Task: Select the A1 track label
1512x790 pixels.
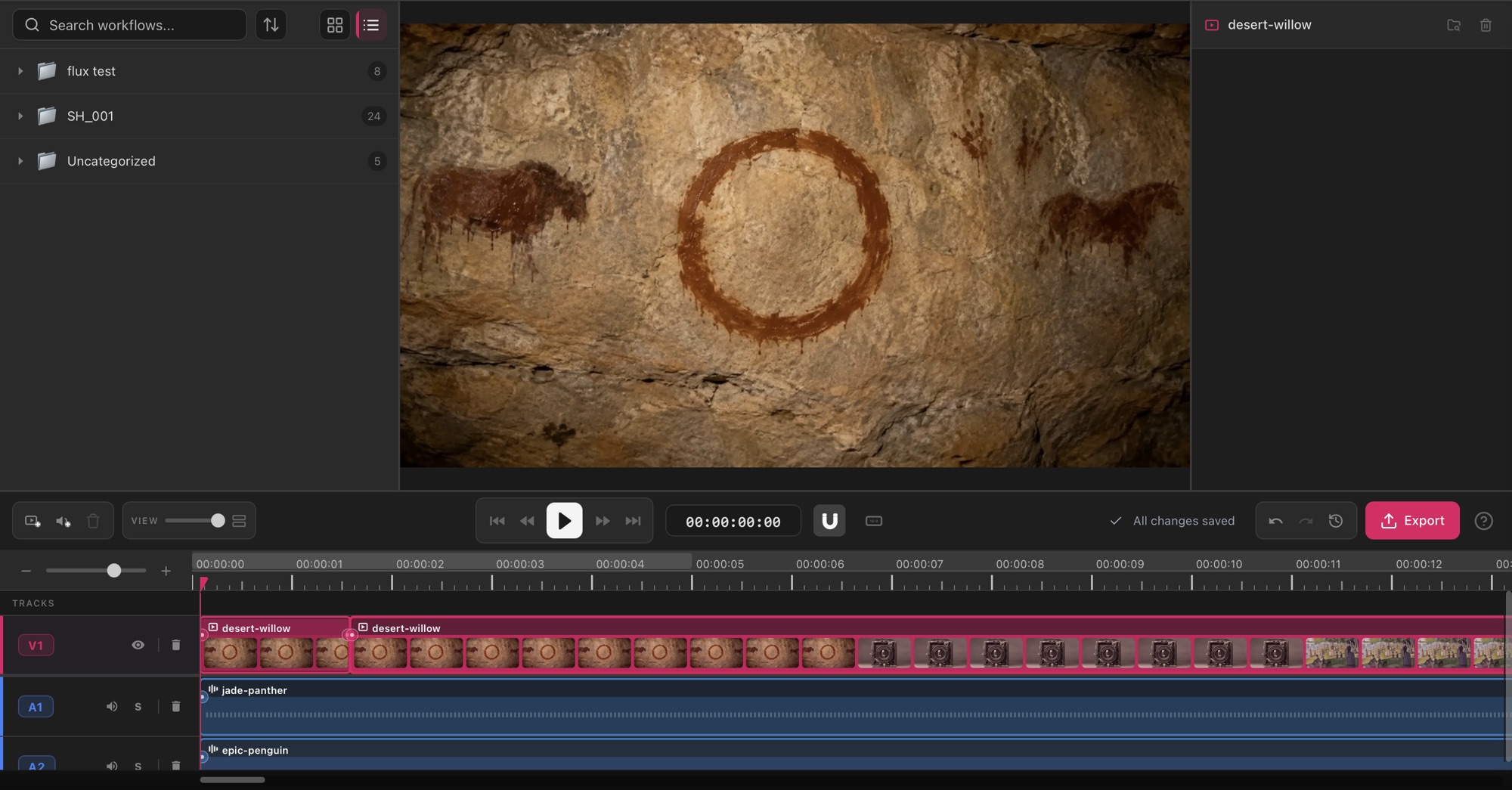Action: (36, 707)
